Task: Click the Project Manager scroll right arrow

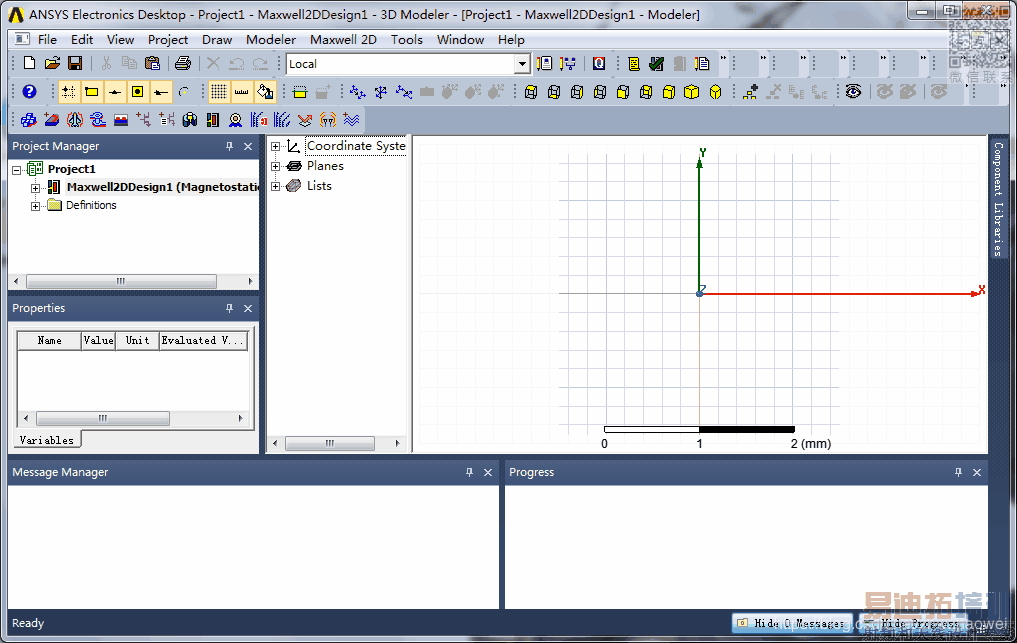Action: (250, 282)
